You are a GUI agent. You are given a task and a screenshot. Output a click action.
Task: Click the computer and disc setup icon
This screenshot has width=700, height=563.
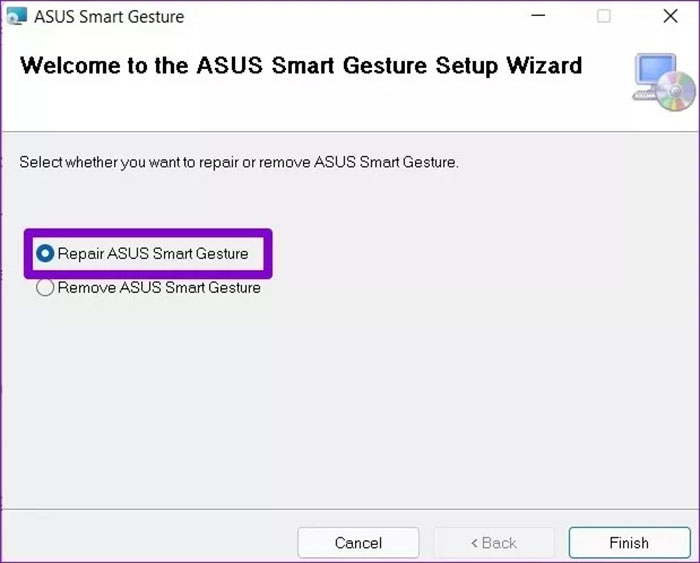[x=663, y=82]
